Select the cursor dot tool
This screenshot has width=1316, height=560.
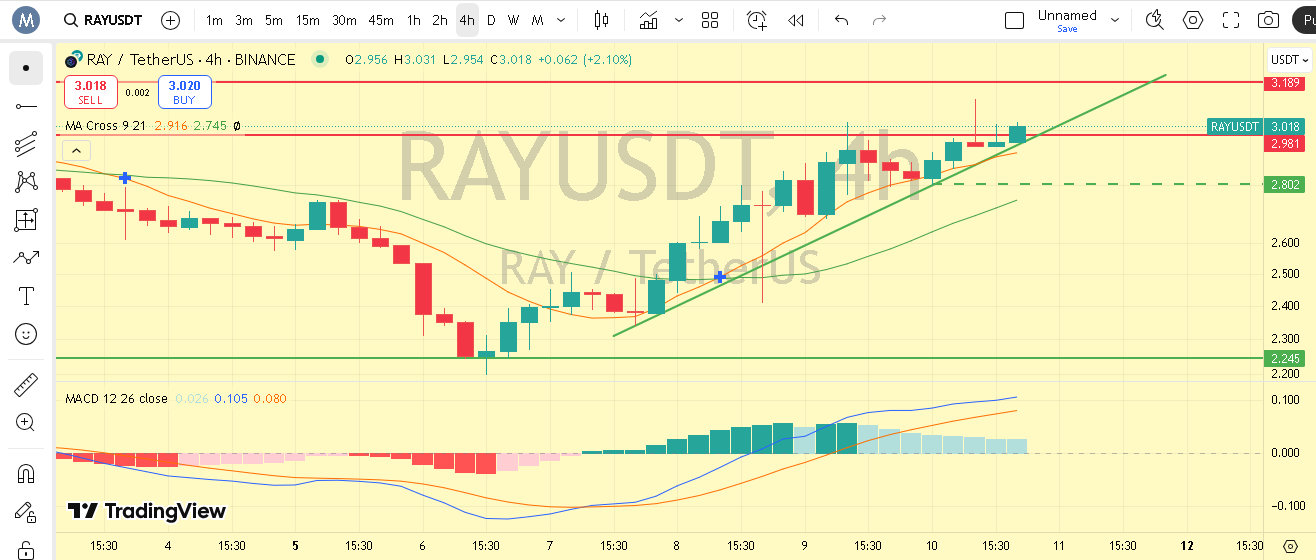click(26, 68)
